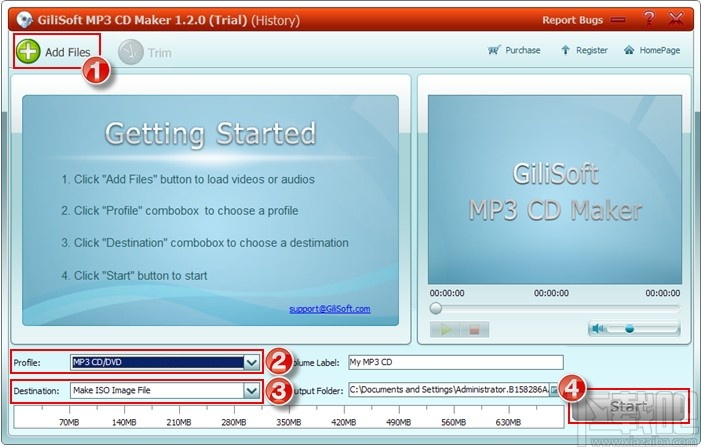Browse for the output folder using the browse icon
This screenshot has width=701, height=447.
pyautogui.click(x=554, y=390)
